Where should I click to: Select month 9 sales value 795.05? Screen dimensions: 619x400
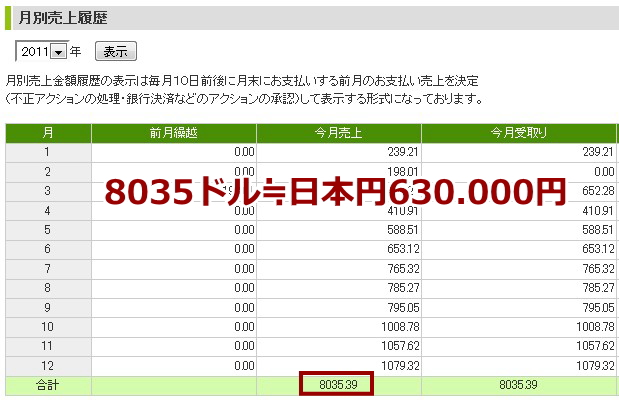403,307
